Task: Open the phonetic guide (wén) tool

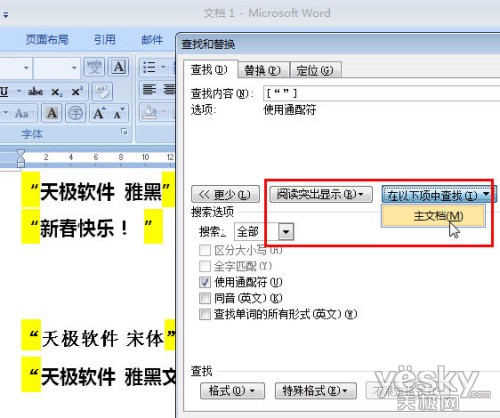Action: tap(94, 68)
